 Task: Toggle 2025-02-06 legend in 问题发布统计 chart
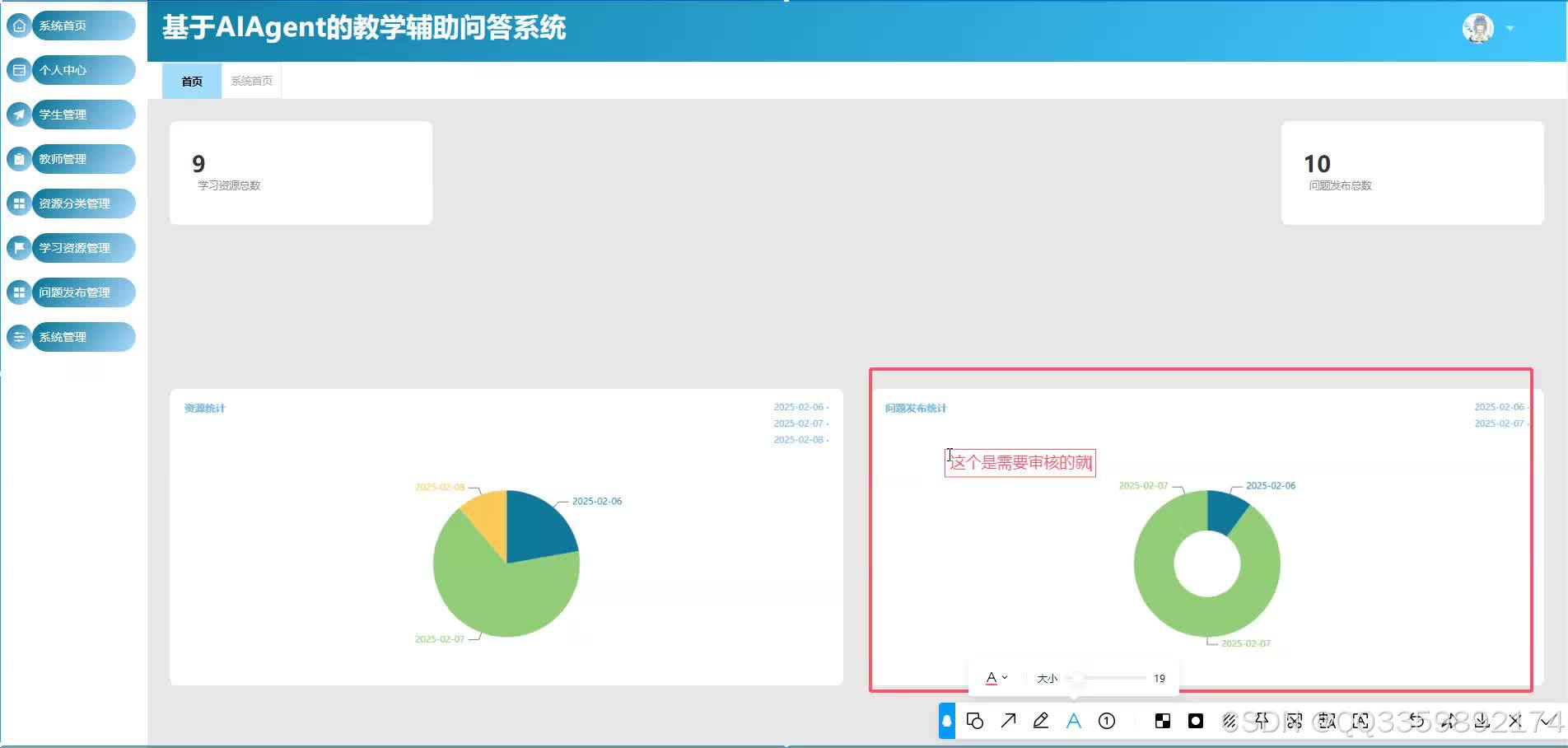click(1501, 407)
